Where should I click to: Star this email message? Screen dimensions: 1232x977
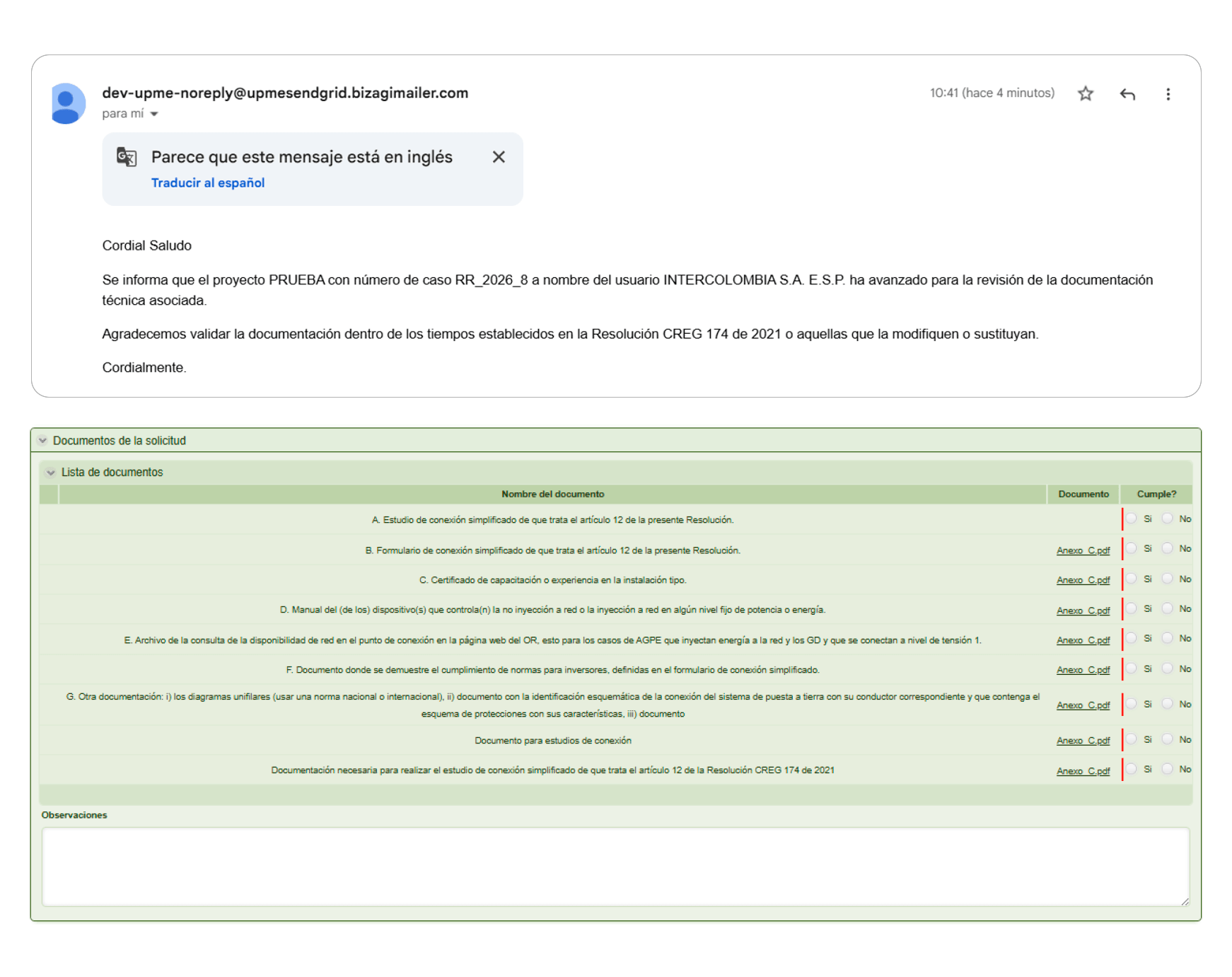1085,93
